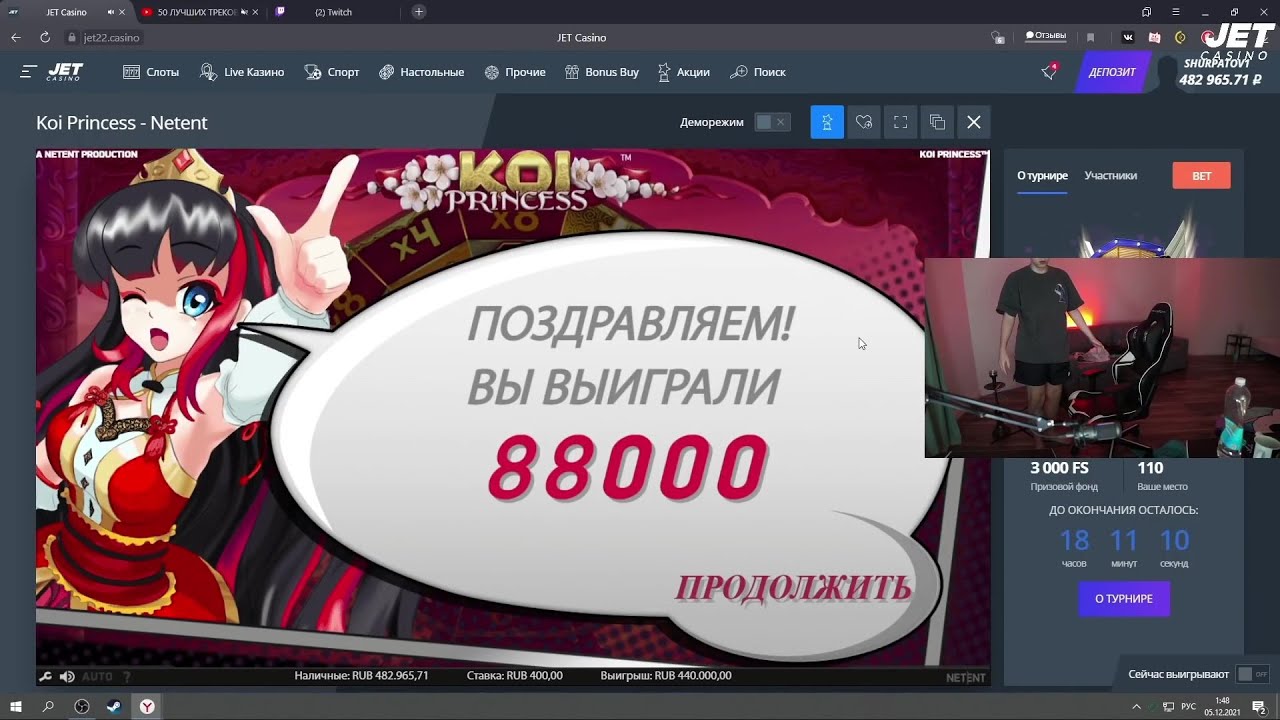This screenshot has height=720, width=1280.
Task: Click the Koi Princess - Netent title
Action: (x=122, y=123)
